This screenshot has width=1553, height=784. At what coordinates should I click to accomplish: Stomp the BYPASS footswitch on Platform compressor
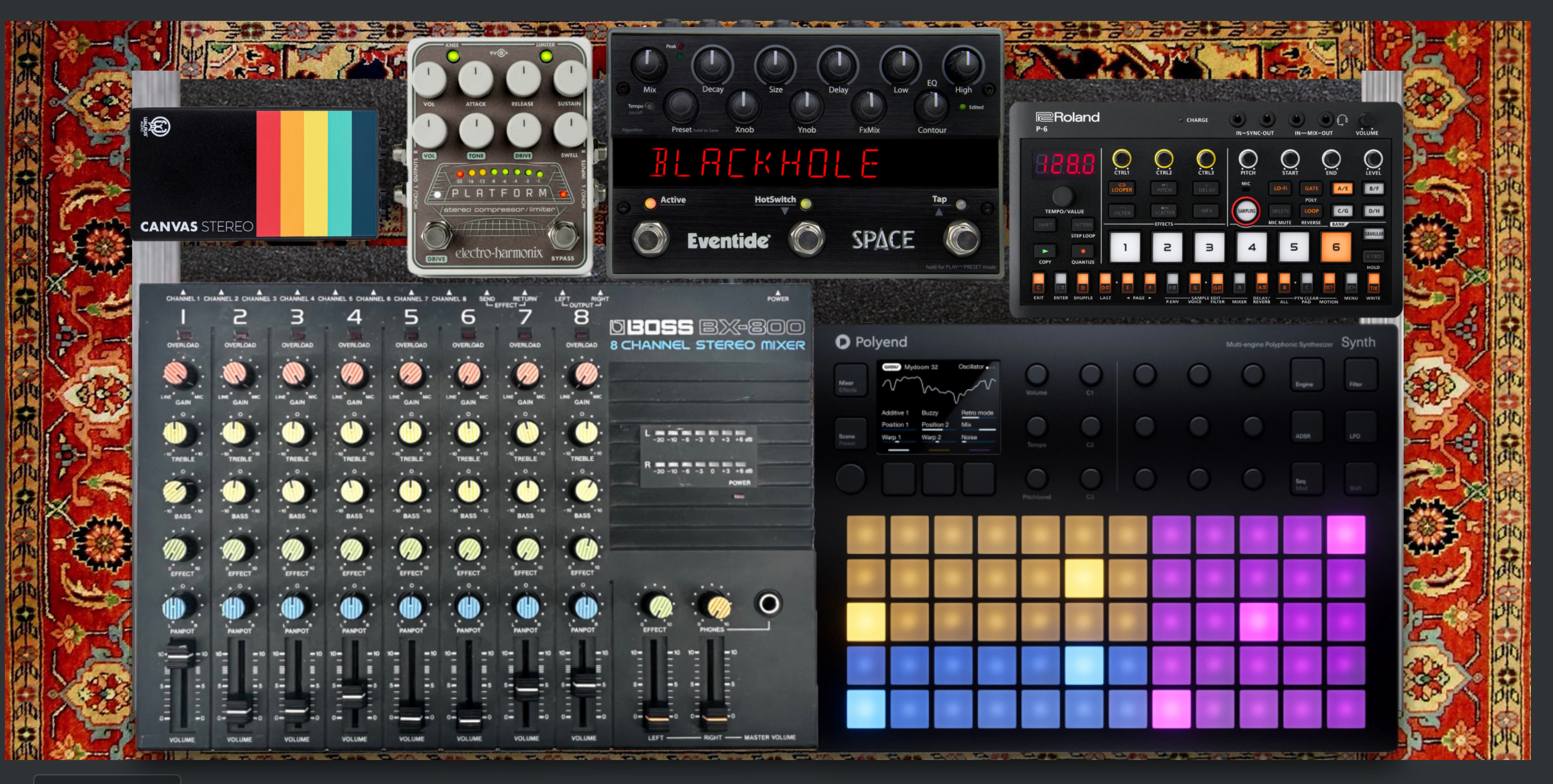click(x=563, y=235)
